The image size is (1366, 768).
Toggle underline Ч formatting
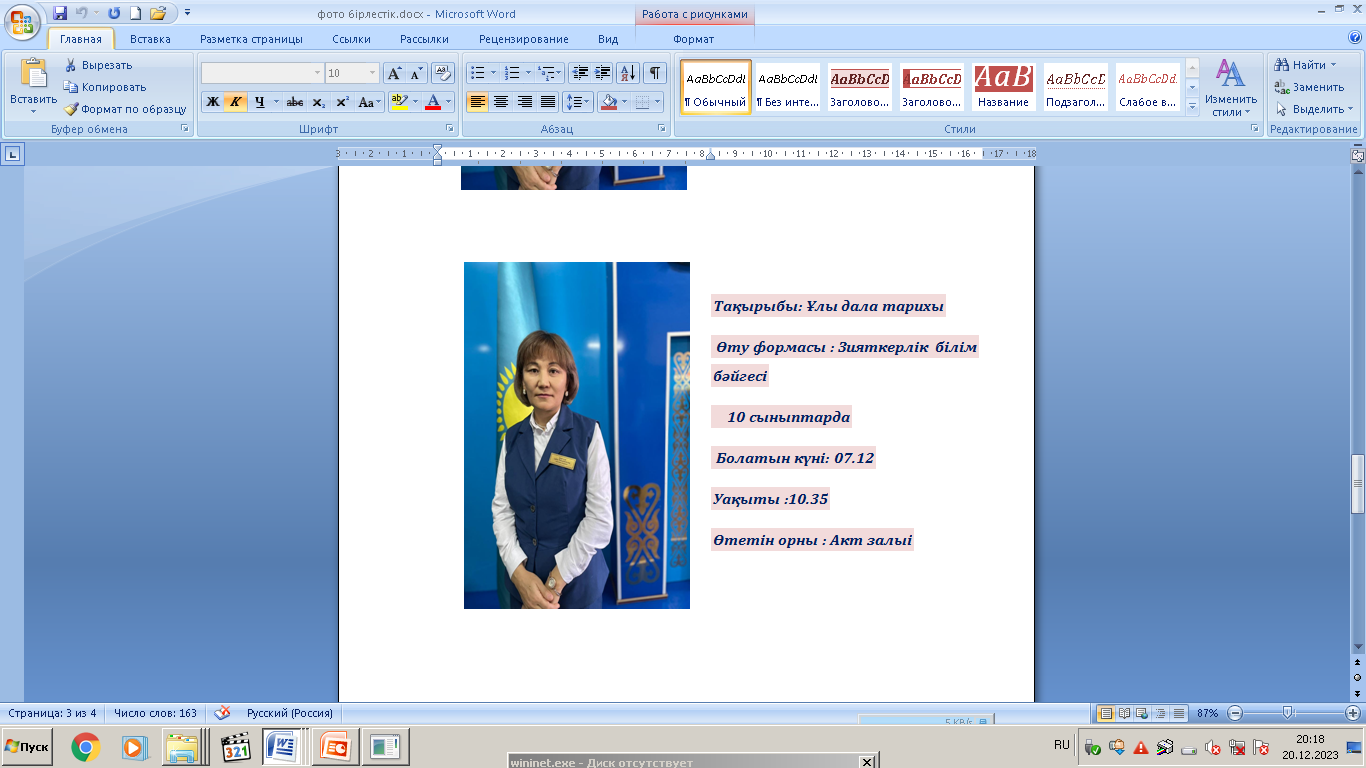[x=260, y=102]
